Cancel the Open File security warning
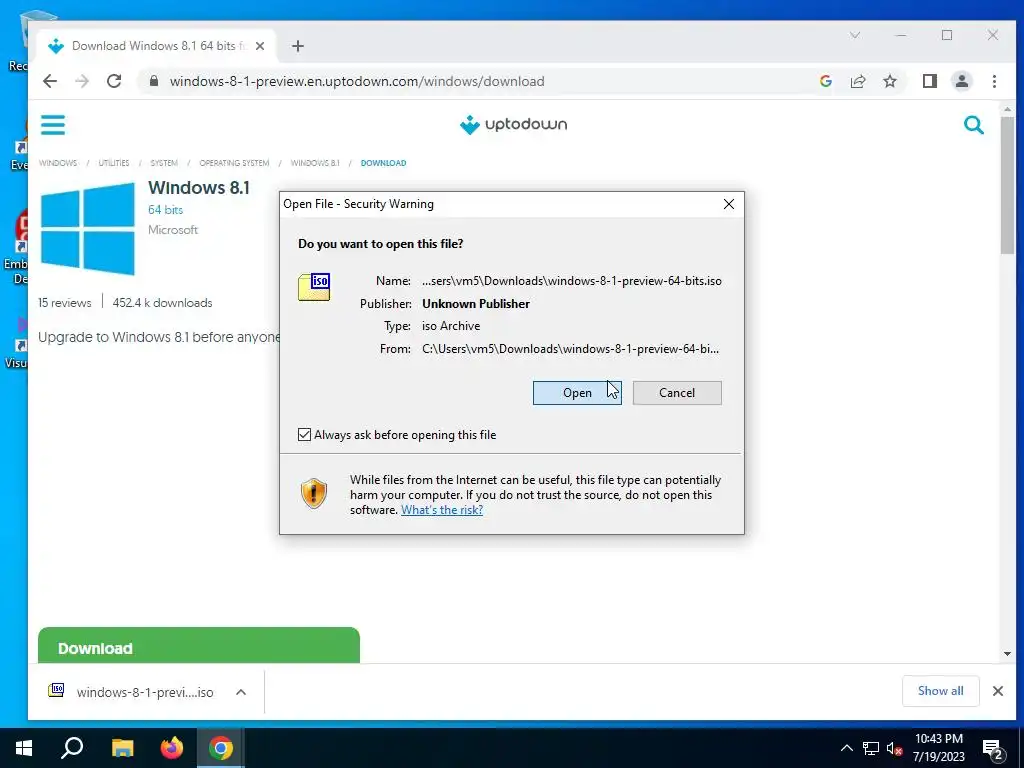Screen dimensions: 1024x768 [677, 392]
